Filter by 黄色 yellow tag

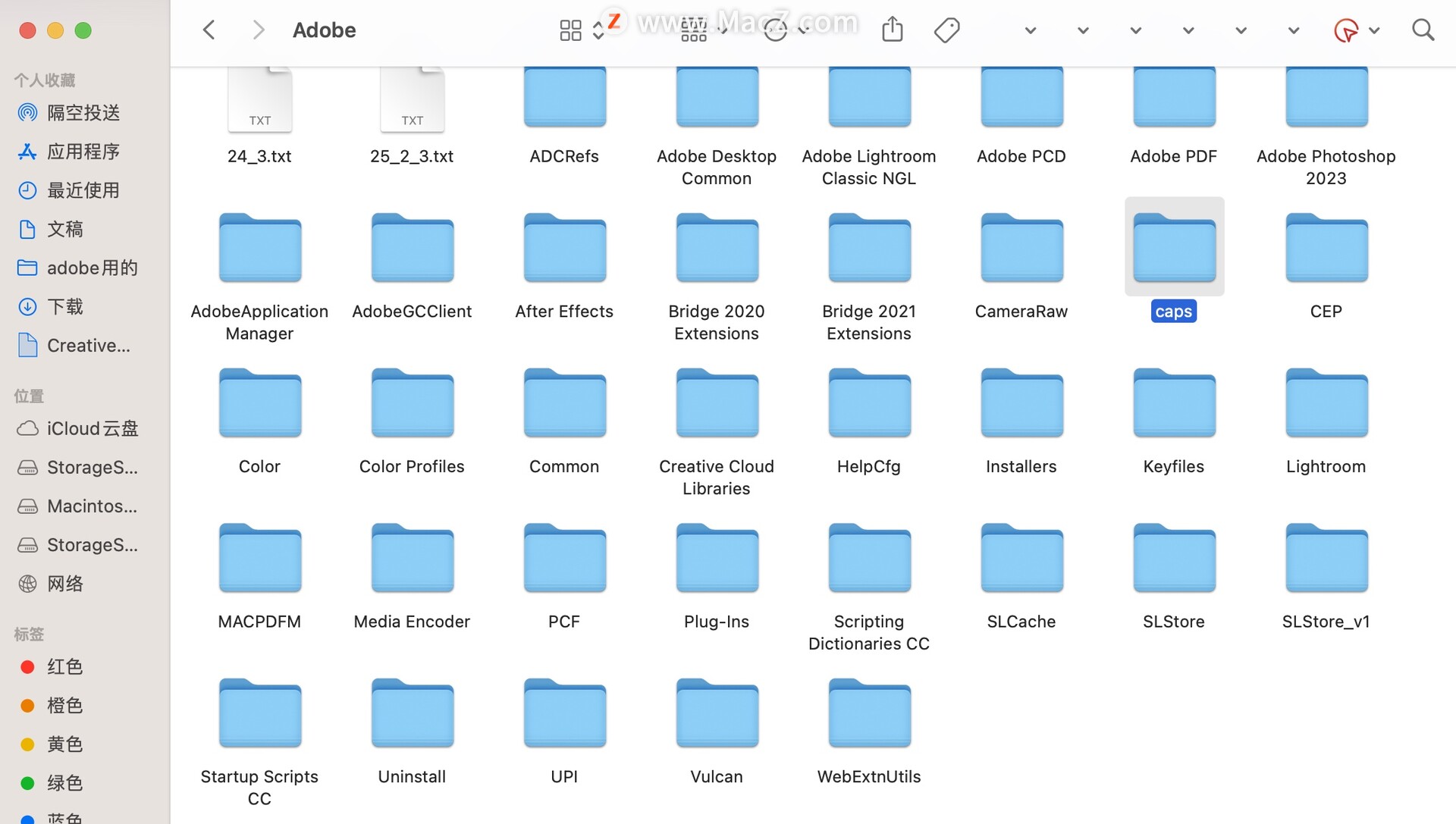tap(64, 743)
